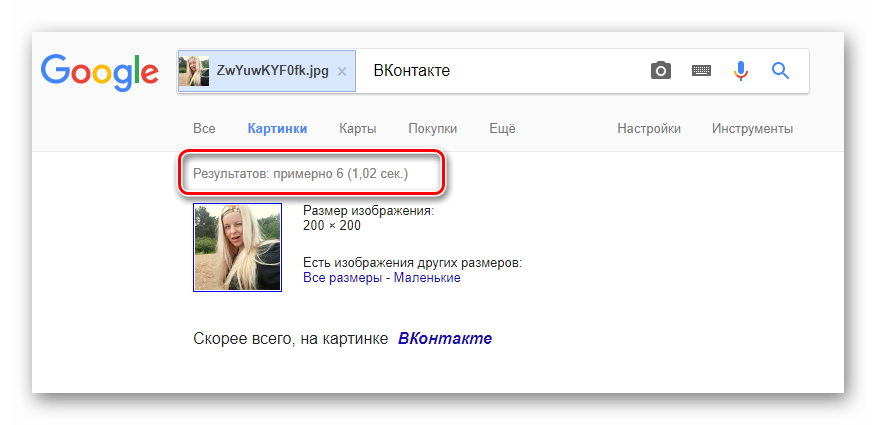Expand the Ещё menu
Image resolution: width=876 pixels, height=425 pixels.
(x=502, y=129)
